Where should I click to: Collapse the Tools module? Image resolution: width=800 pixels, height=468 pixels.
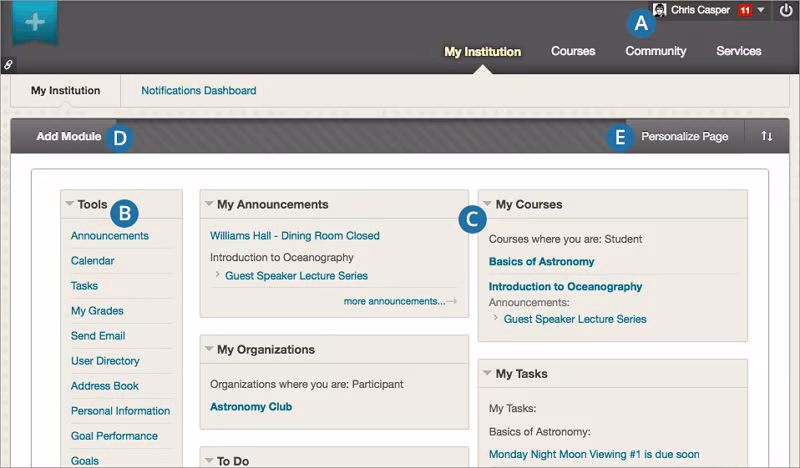pos(69,204)
